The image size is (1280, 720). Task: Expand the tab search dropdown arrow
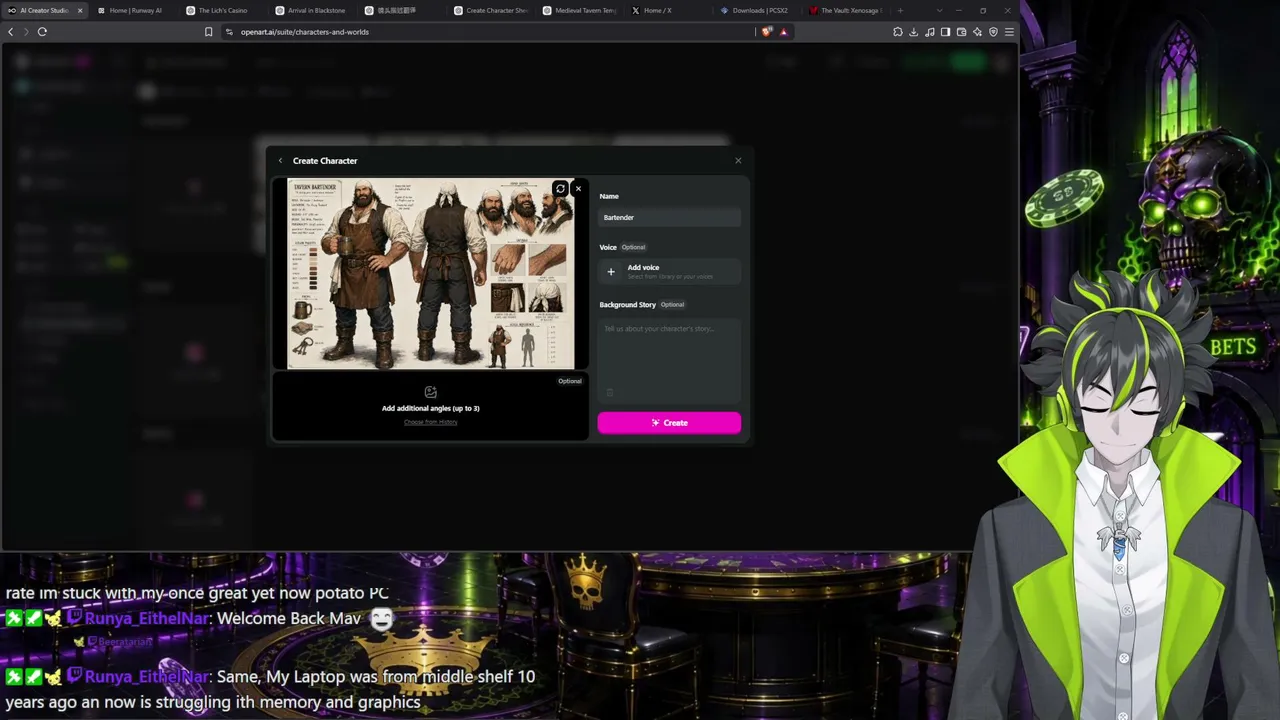coord(939,10)
